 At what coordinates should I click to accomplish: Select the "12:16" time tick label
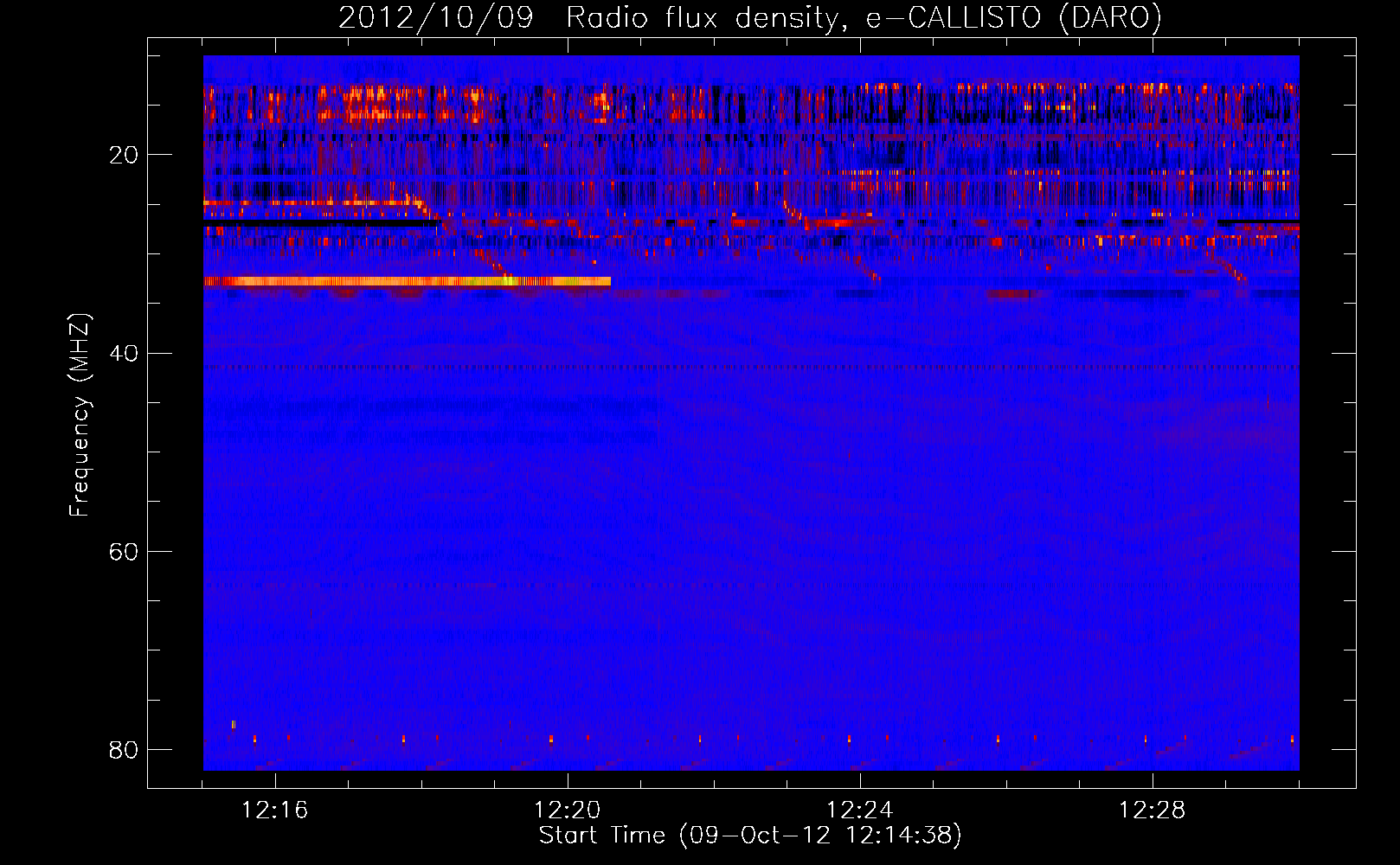[x=275, y=811]
